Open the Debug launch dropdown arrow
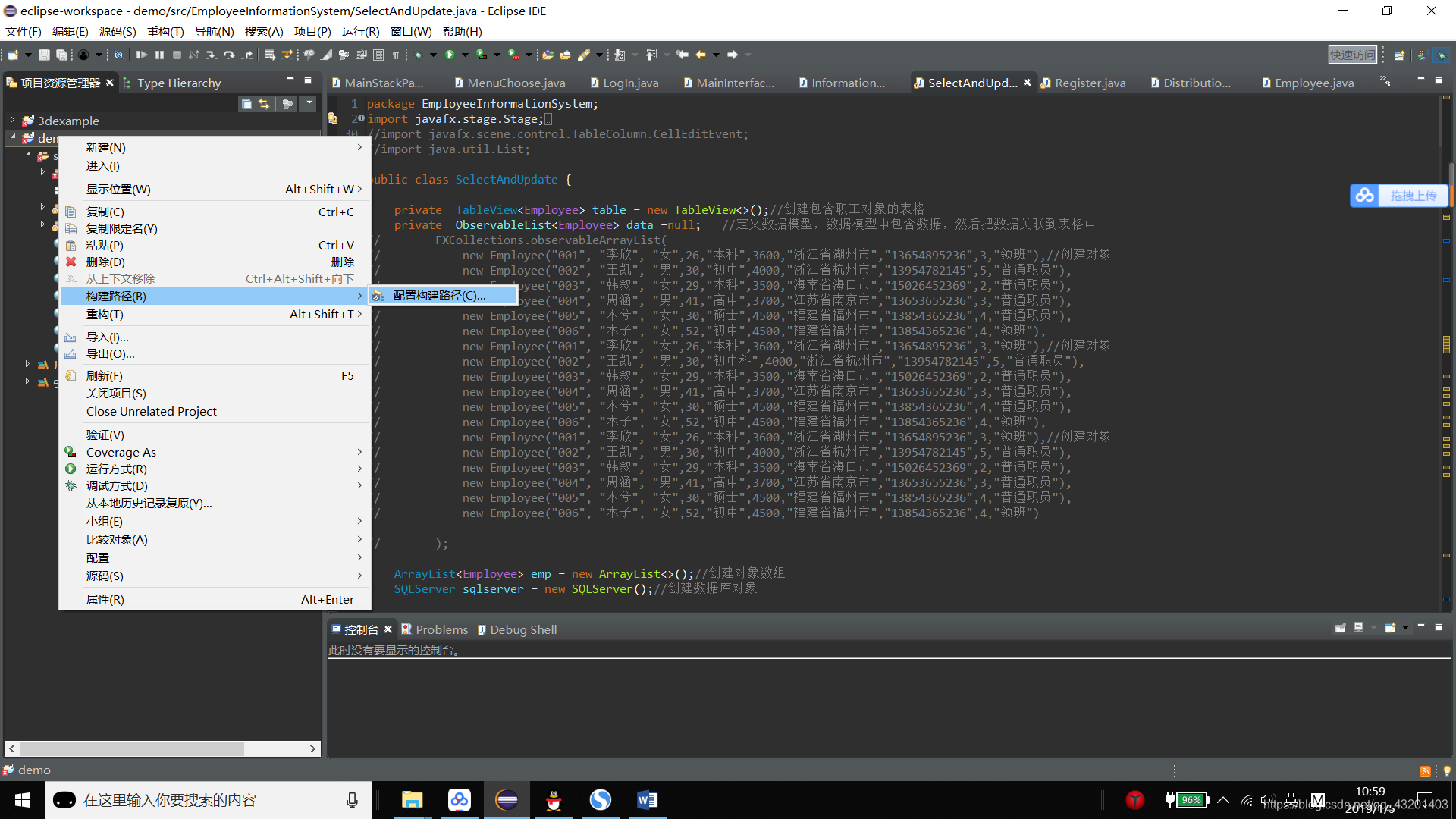The height and width of the screenshot is (819, 1456). [433, 55]
